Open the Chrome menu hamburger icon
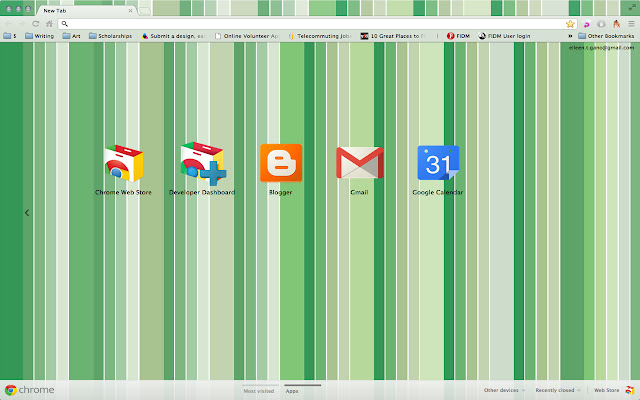This screenshot has width=640, height=400. coord(631,24)
